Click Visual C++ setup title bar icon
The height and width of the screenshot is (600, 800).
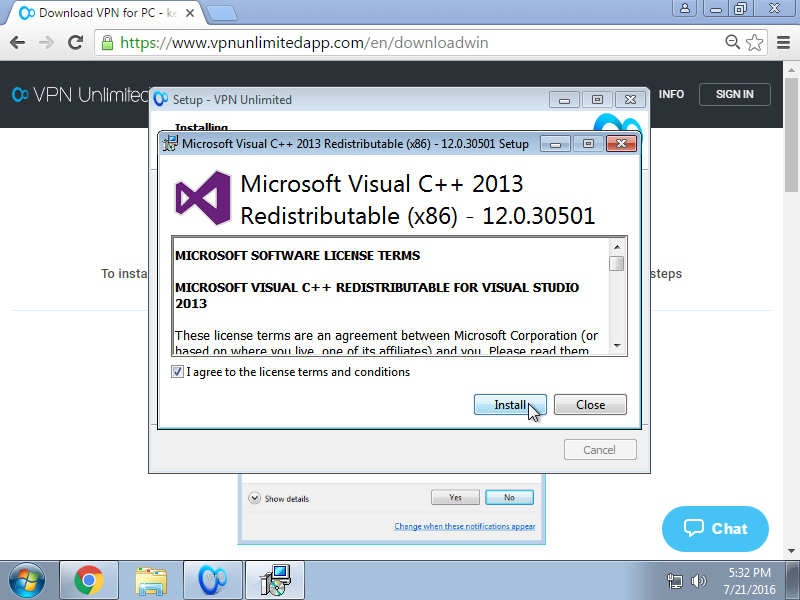click(170, 143)
